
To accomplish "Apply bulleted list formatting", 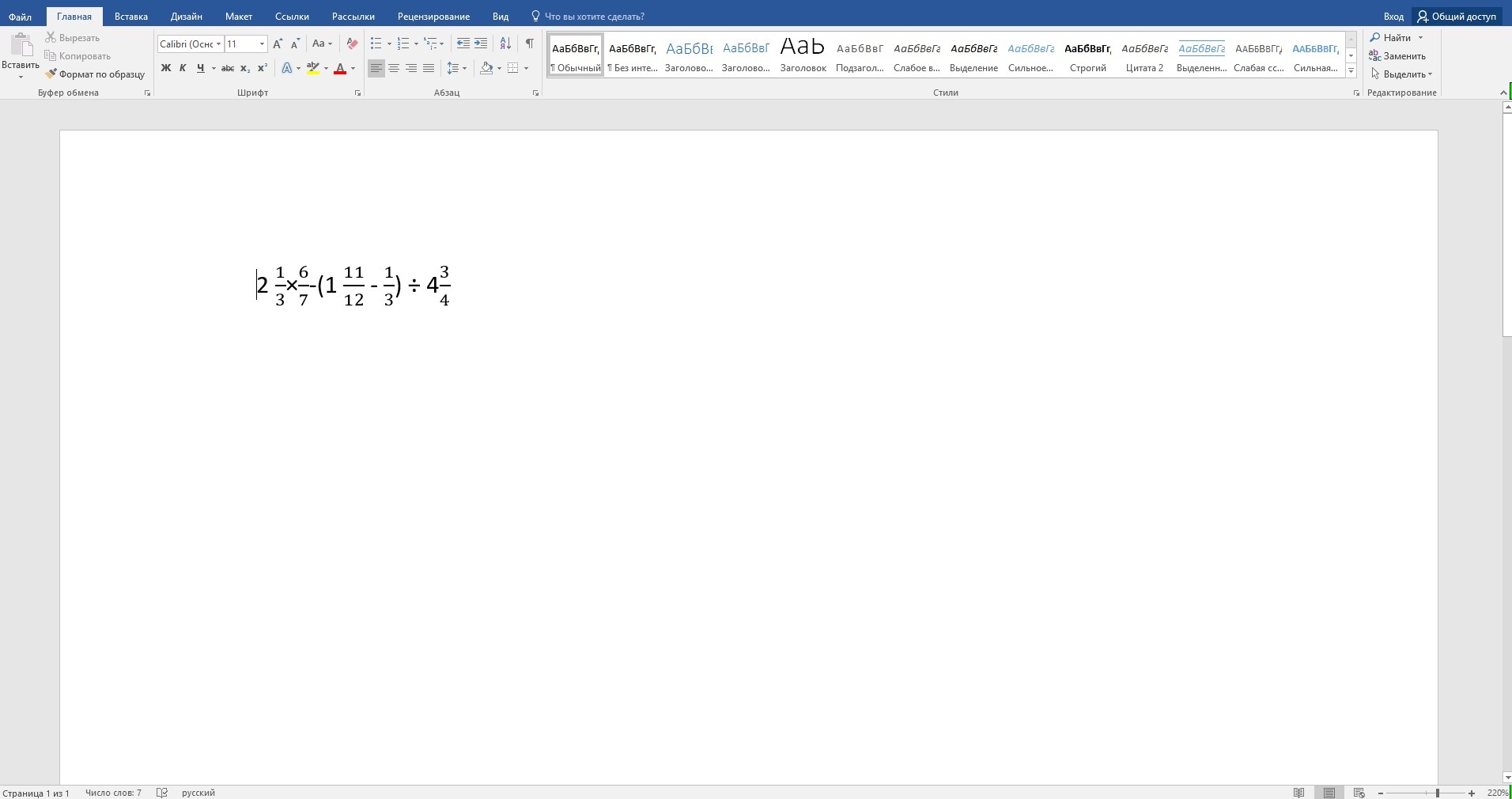I will tap(376, 44).
